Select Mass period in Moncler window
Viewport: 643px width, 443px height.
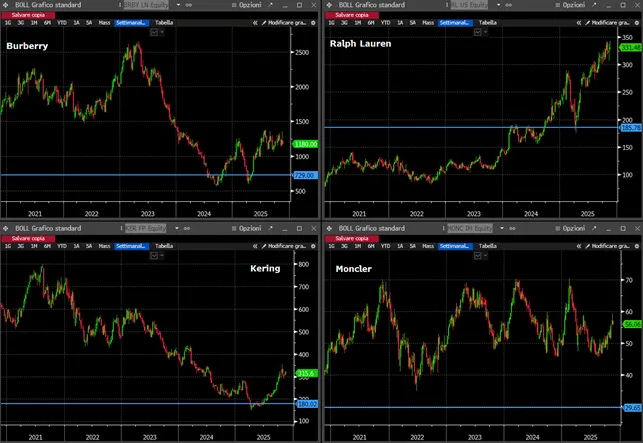(x=428, y=246)
